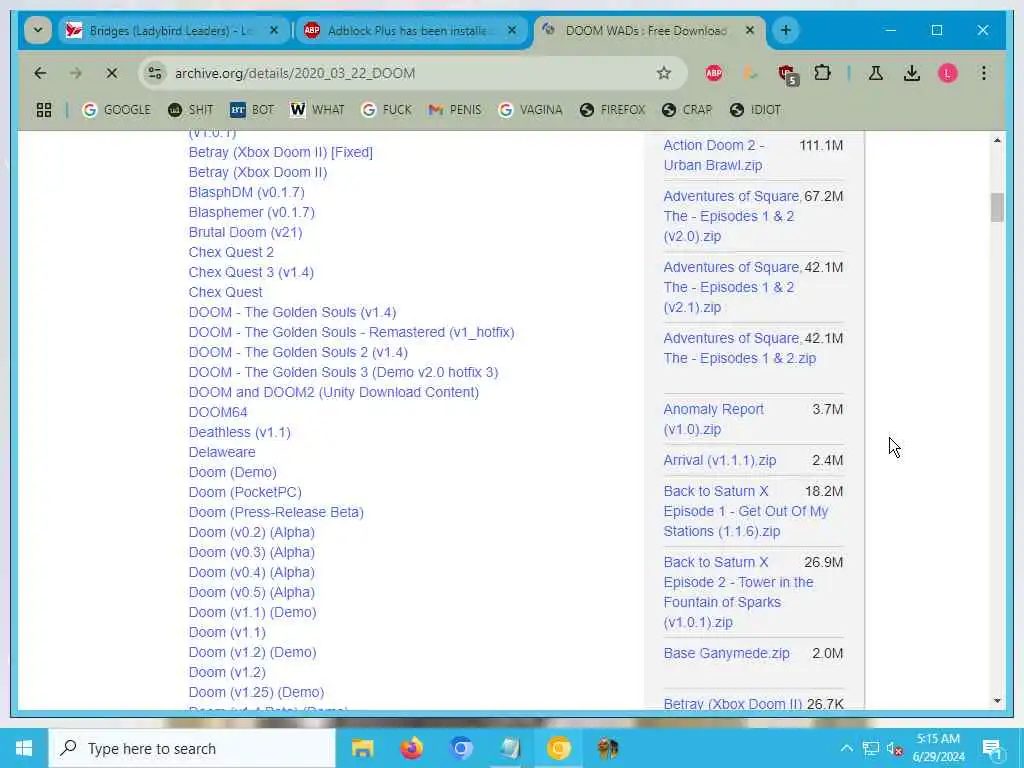Open Doom (v0.4) (Alpha) link
This screenshot has height=768, width=1024.
coord(251,572)
